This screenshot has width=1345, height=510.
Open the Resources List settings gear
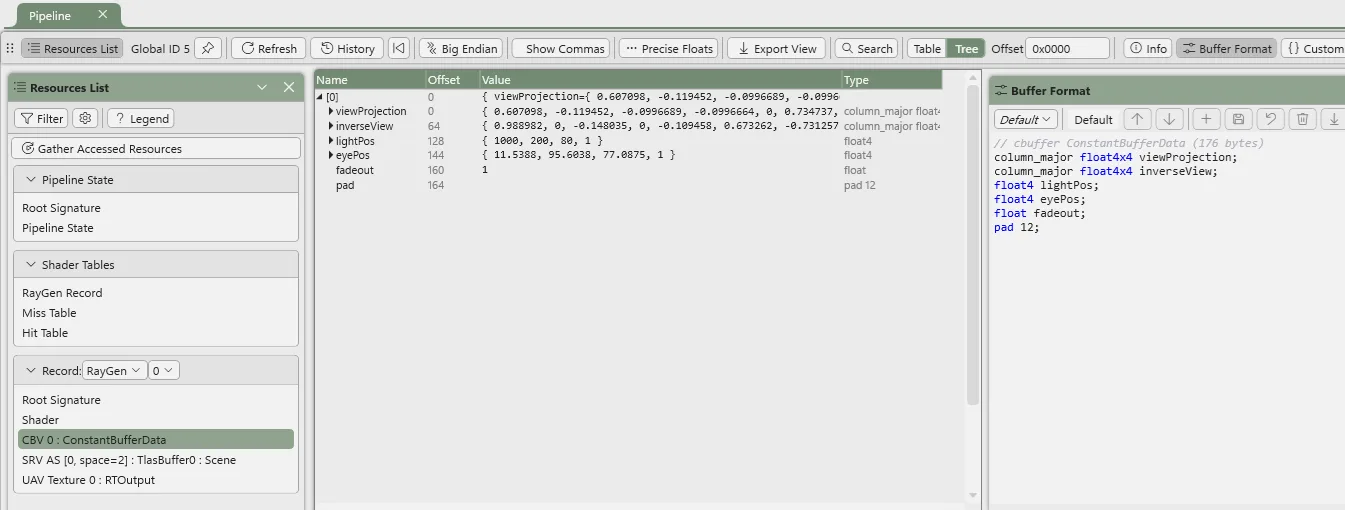pyautogui.click(x=86, y=118)
